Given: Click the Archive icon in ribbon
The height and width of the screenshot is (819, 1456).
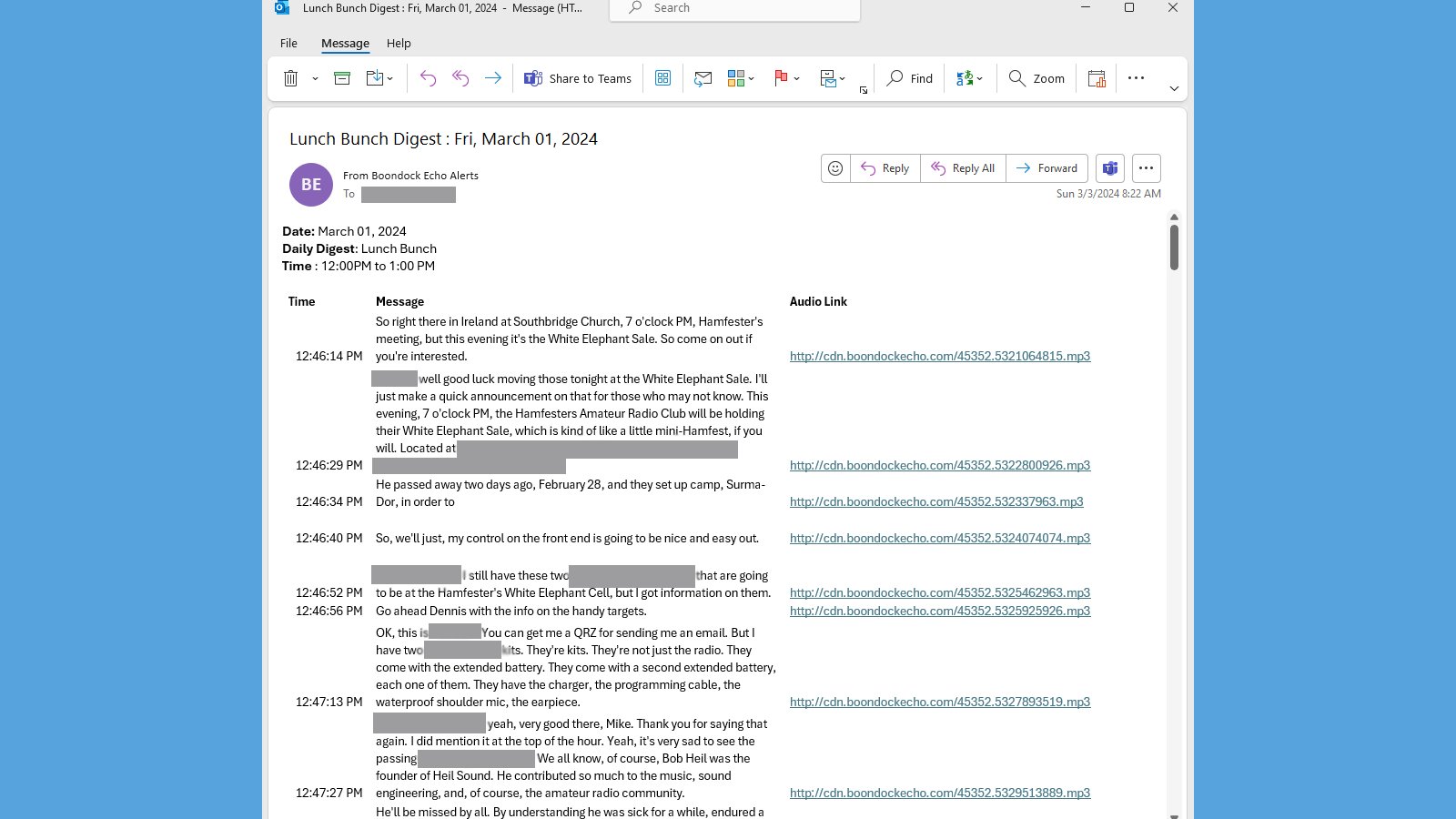Looking at the screenshot, I should pos(342,78).
